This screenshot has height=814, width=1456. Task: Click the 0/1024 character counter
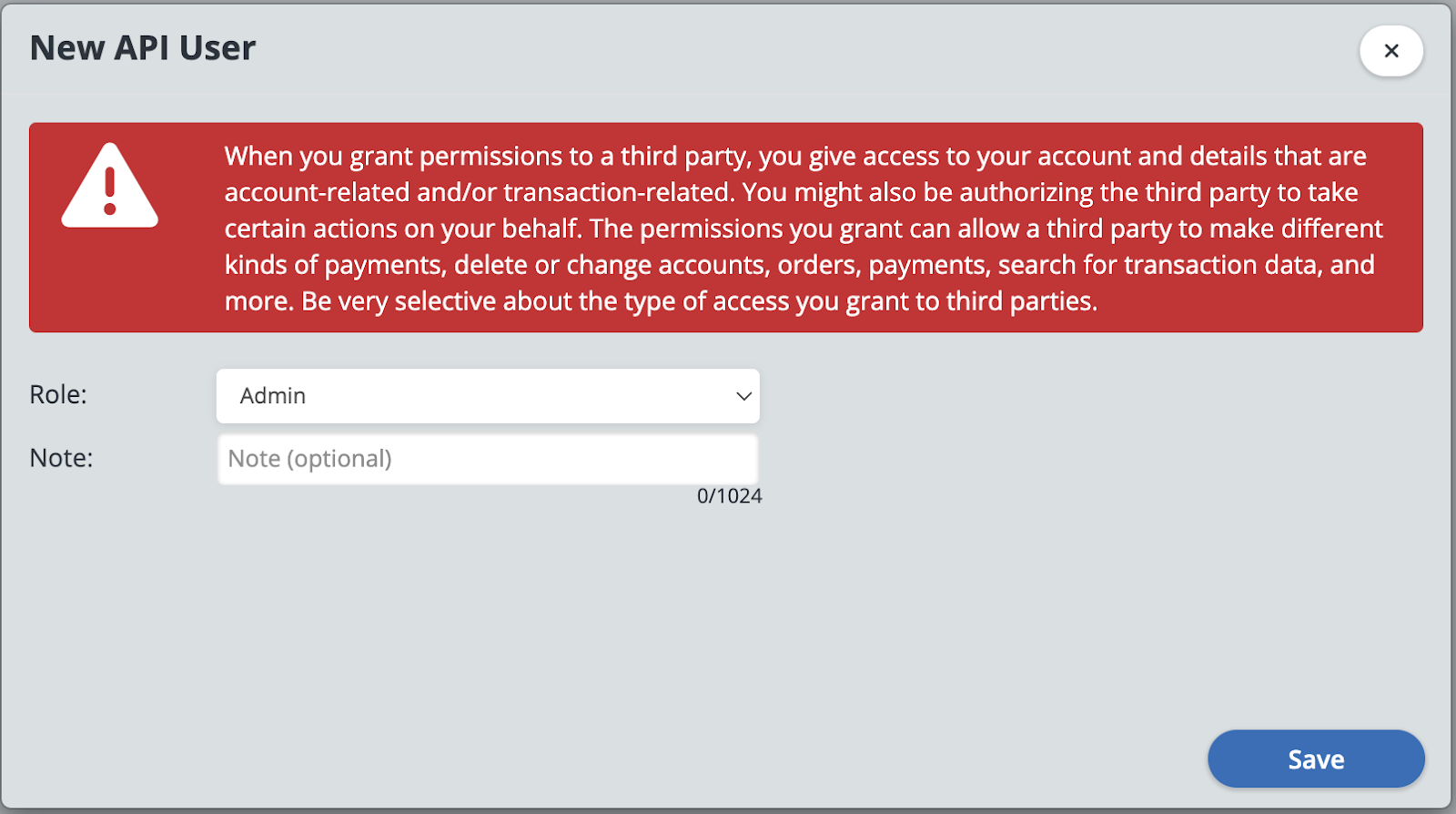[729, 496]
